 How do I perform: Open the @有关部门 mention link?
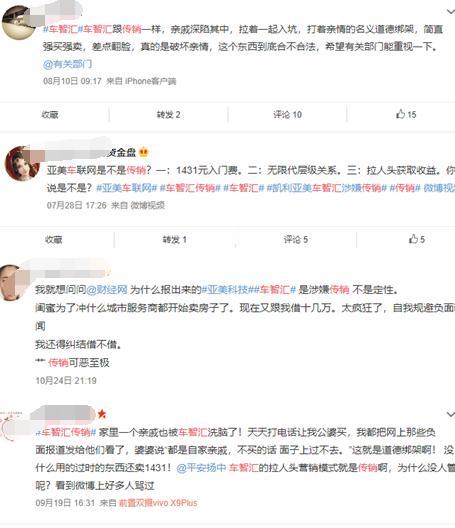pyautogui.click(x=67, y=64)
